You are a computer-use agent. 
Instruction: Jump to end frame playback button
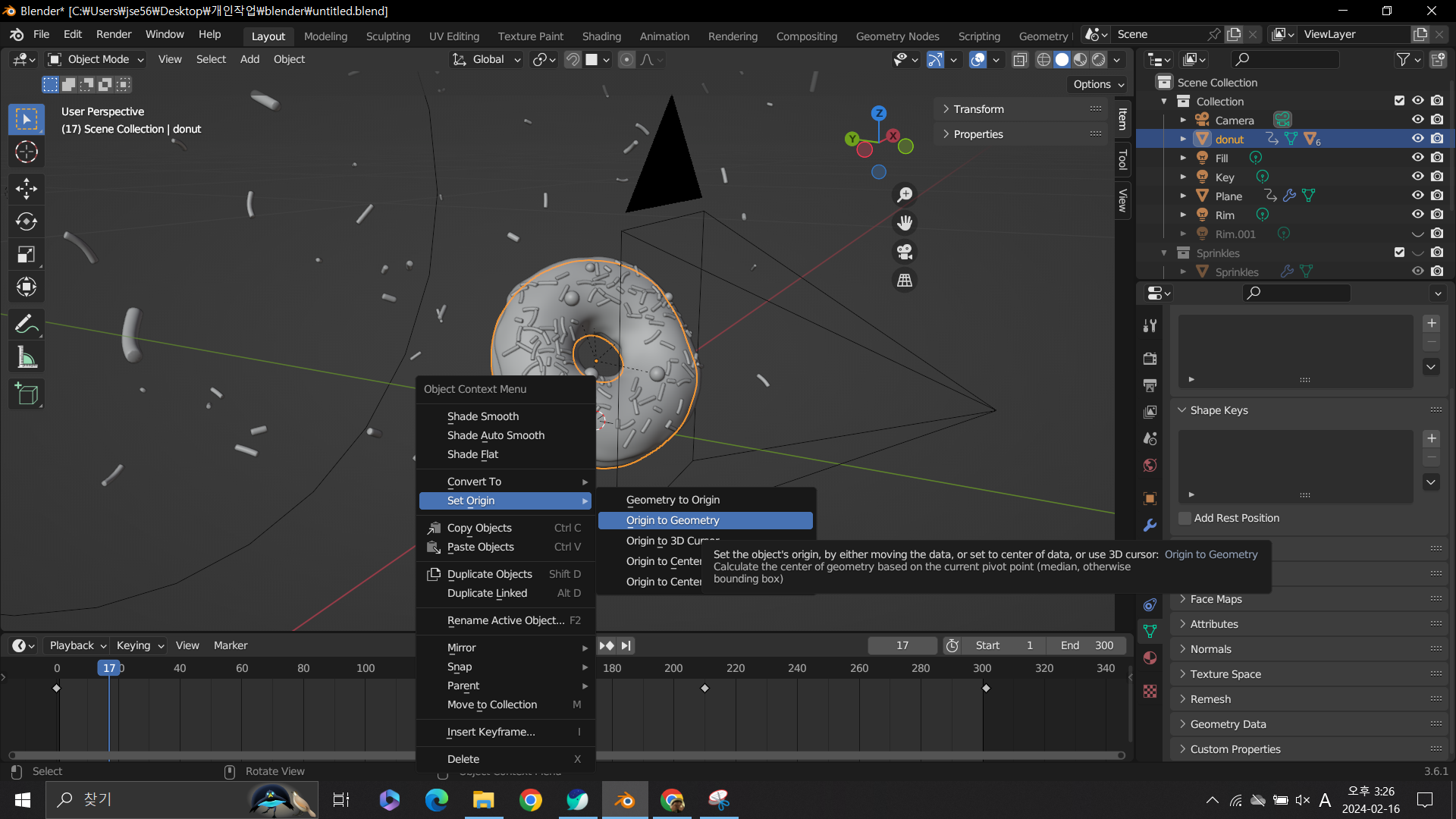click(626, 645)
